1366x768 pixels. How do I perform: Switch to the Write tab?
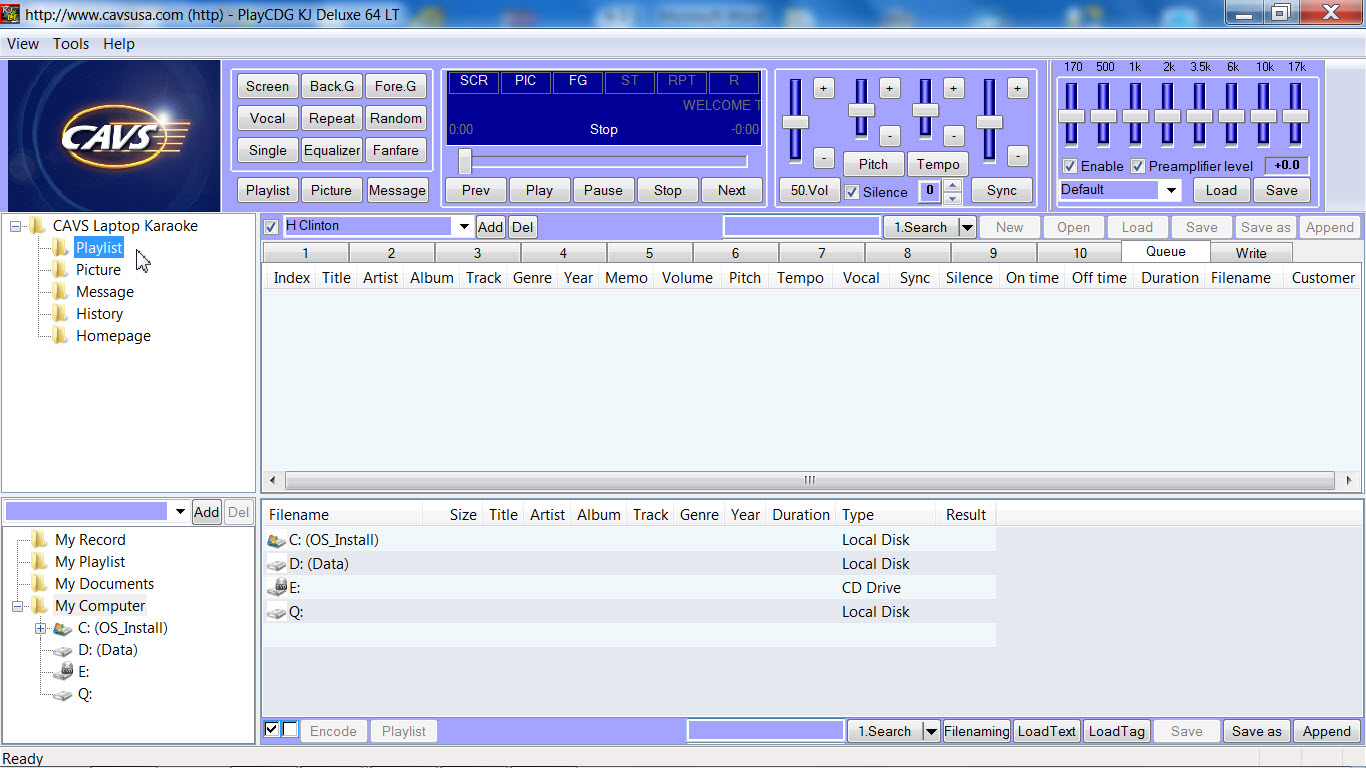tap(1251, 253)
